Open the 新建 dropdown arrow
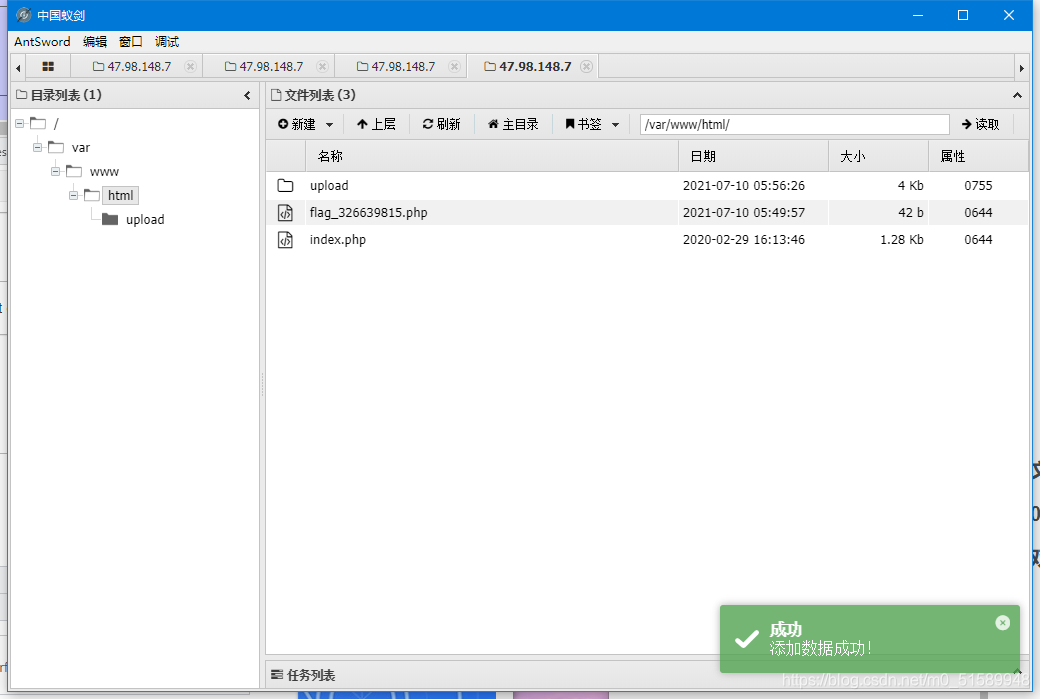Viewport: 1040px width, 699px height. [330, 124]
